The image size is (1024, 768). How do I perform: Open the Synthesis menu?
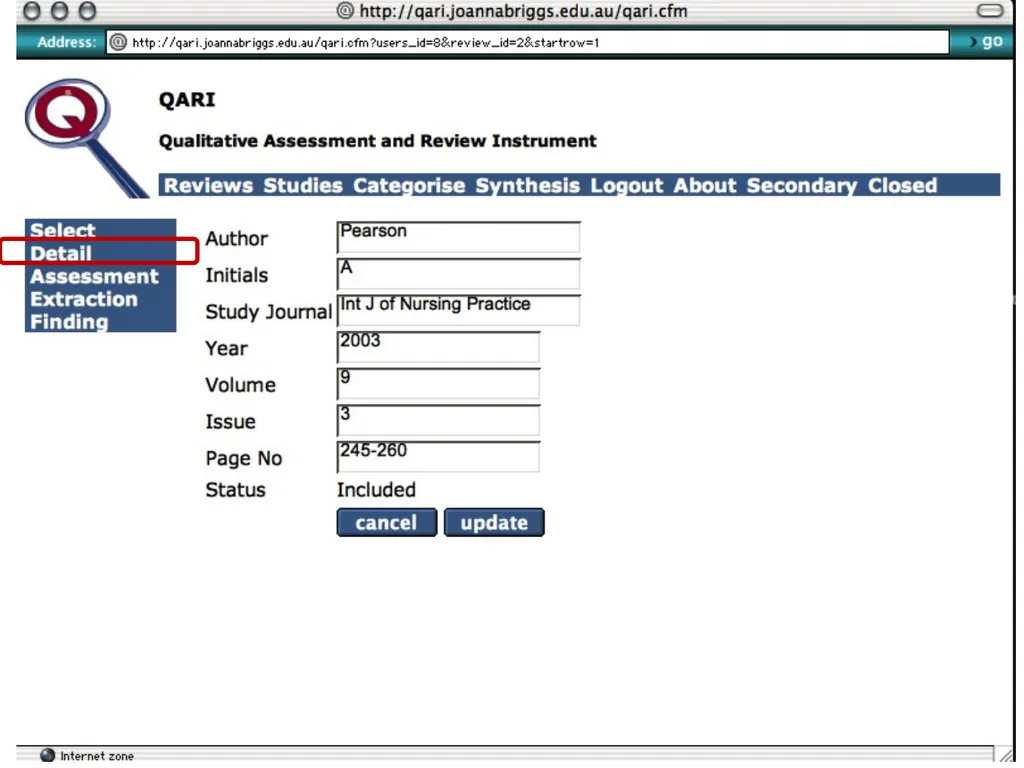[528, 185]
